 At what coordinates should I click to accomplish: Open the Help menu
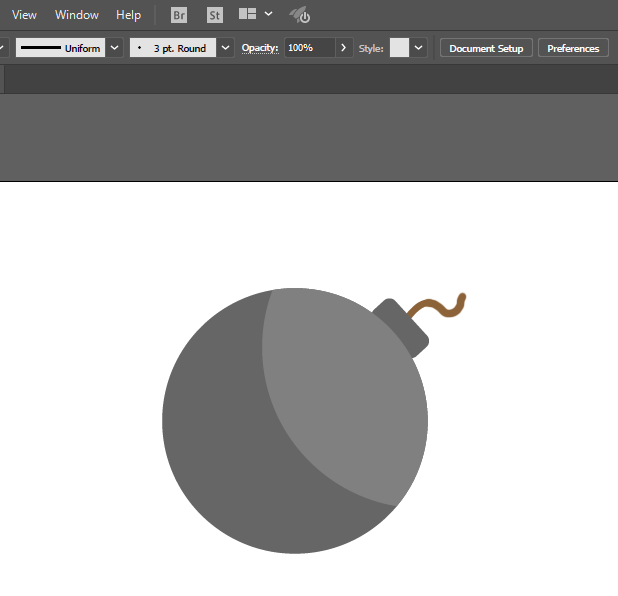pos(128,15)
